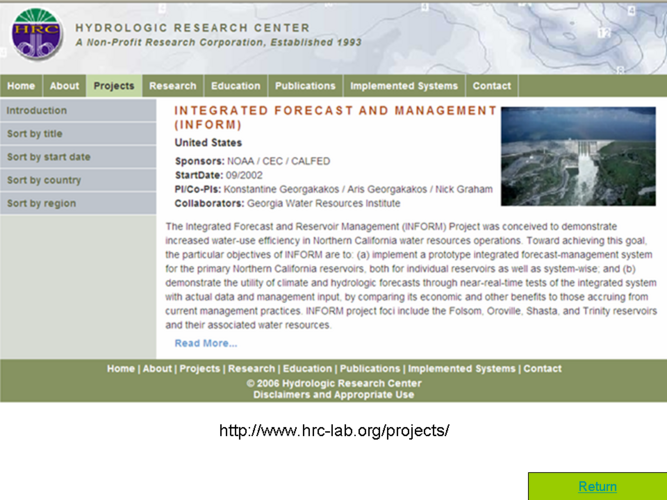Click the Hydrologic Research Center header title
Viewport: 667px width, 500px height.
193,28
